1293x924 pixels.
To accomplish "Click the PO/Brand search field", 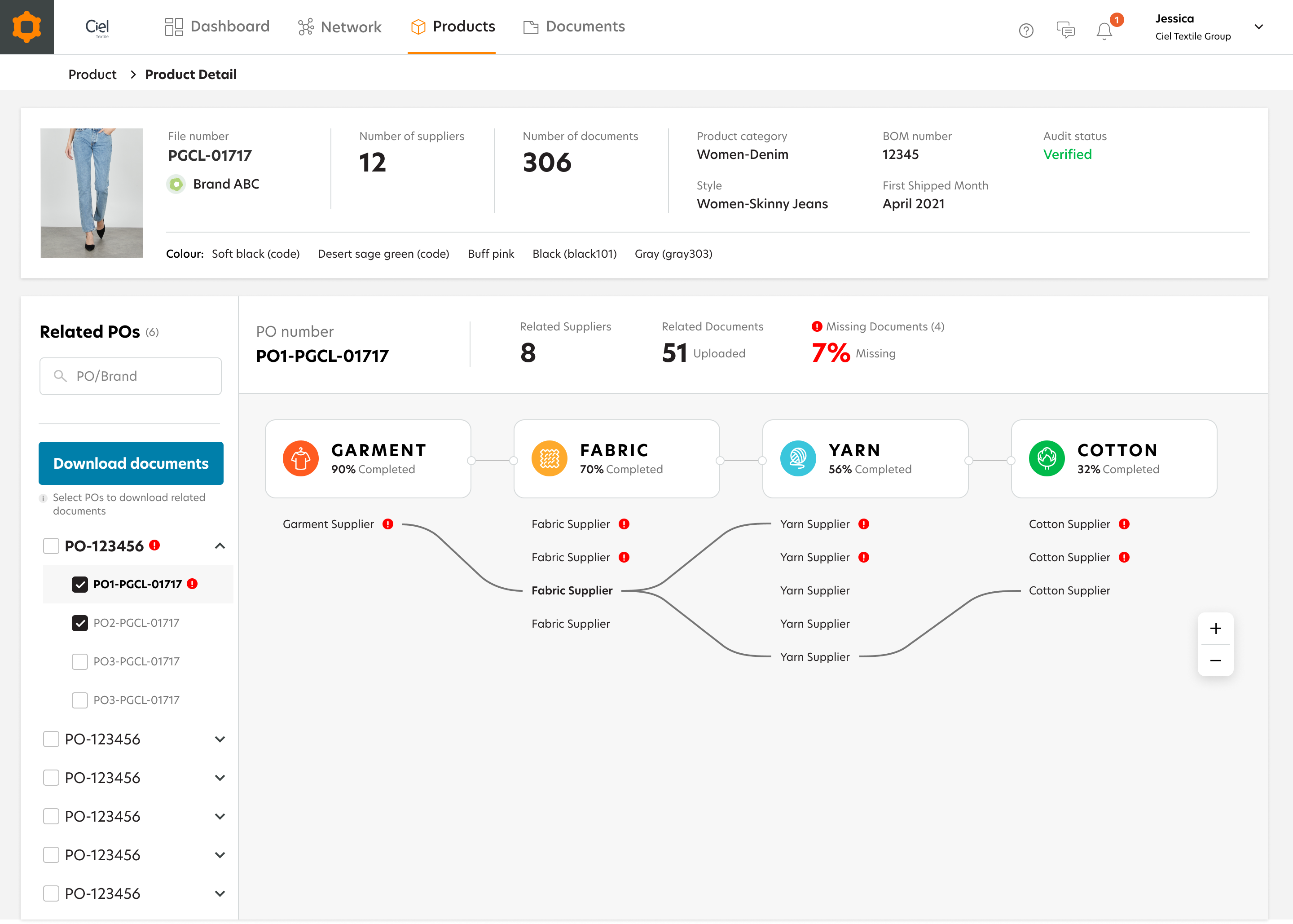I will pos(131,376).
